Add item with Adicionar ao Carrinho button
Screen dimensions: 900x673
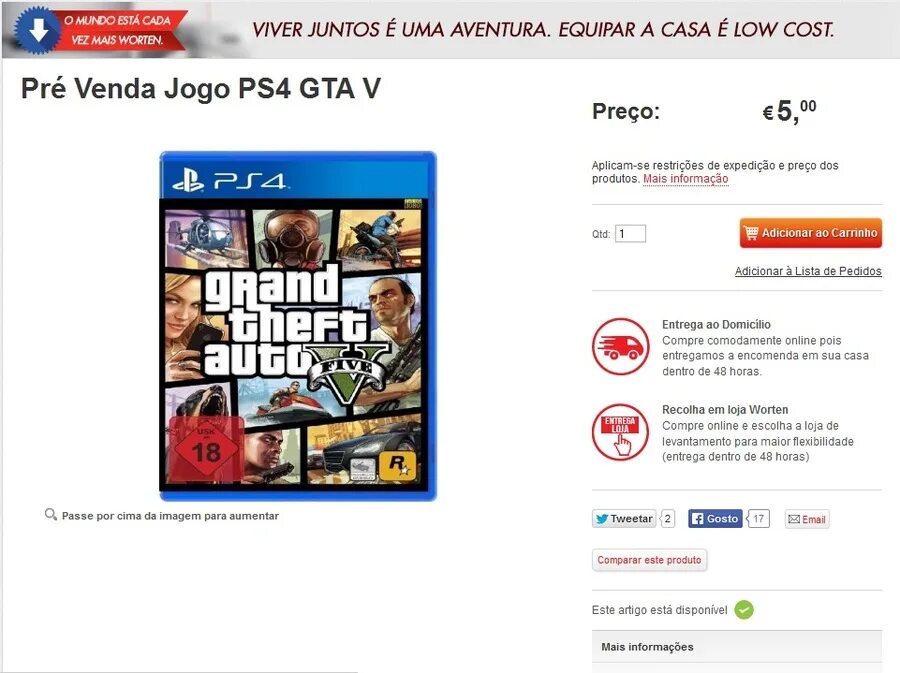pyautogui.click(x=810, y=233)
